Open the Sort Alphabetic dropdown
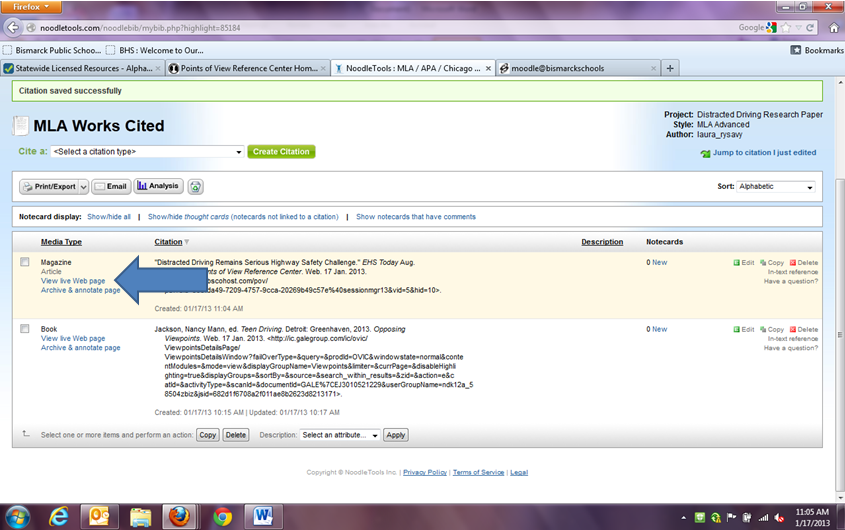 776,187
